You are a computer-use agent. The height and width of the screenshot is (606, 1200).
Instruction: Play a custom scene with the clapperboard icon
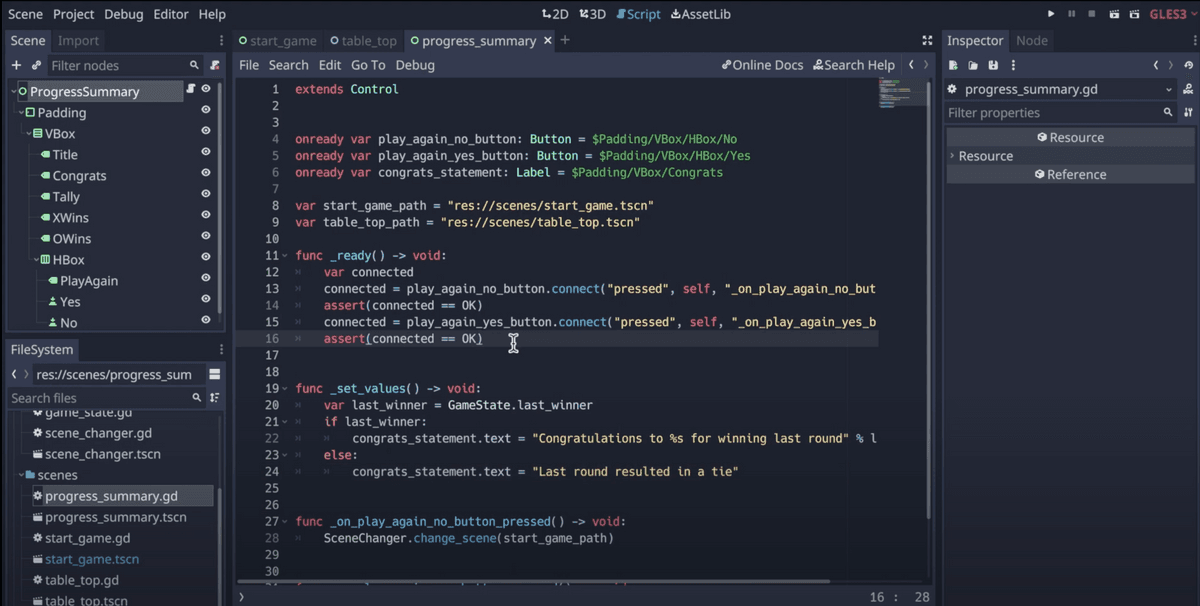(1134, 14)
